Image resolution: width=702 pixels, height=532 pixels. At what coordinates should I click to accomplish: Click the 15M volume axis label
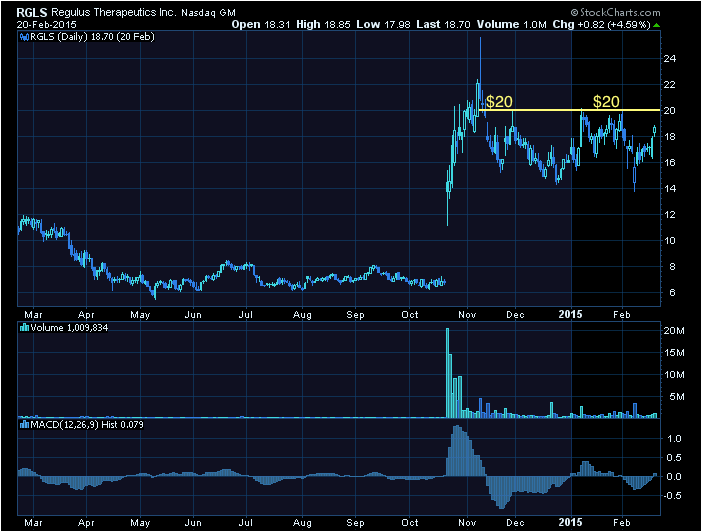pyautogui.click(x=674, y=353)
